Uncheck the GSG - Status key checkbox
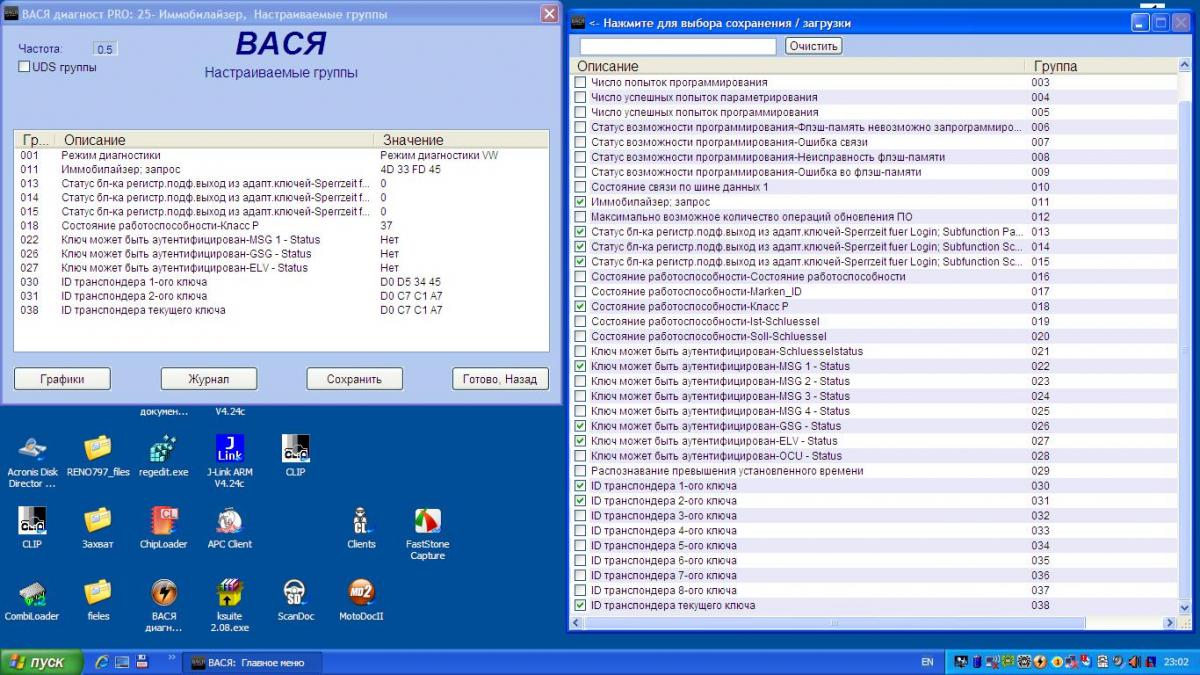The image size is (1200, 675). 580,426
